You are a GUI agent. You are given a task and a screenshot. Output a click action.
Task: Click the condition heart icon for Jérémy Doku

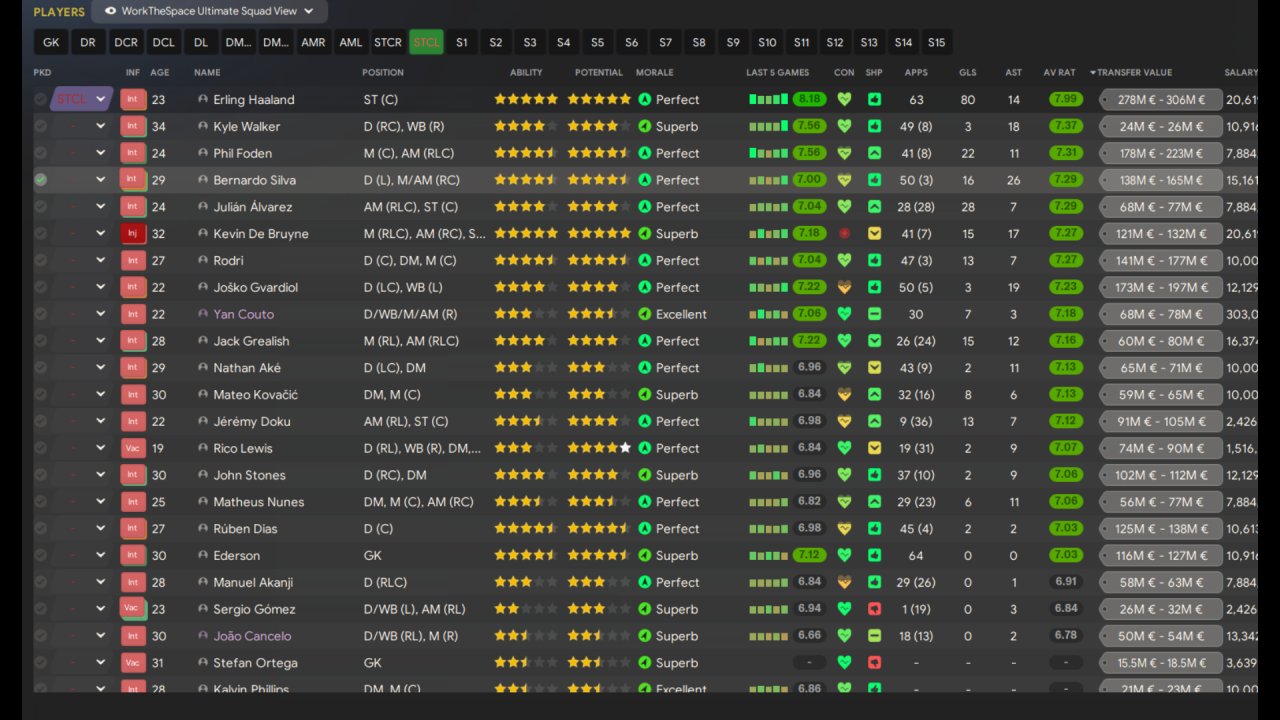click(844, 421)
